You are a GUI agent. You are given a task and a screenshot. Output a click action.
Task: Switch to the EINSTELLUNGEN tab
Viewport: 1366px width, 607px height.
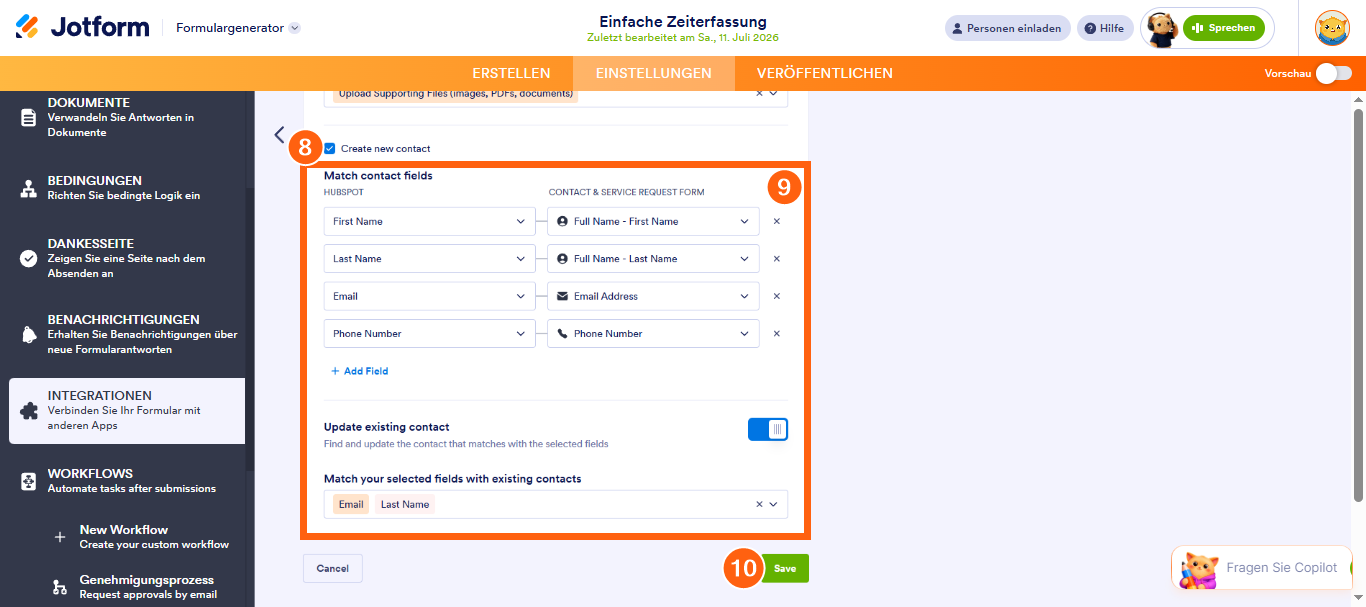click(654, 73)
